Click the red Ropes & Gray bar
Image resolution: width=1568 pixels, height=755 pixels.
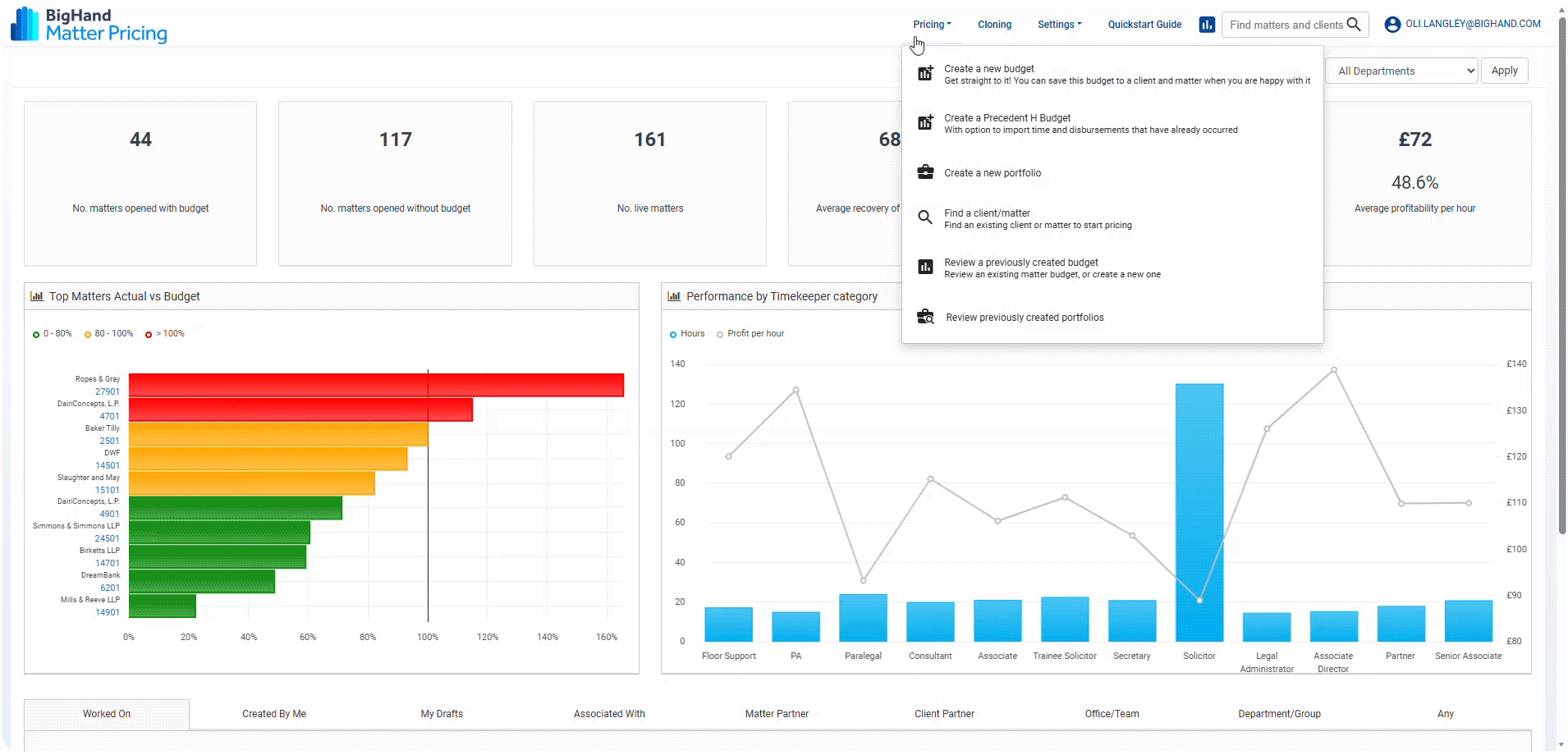tap(376, 385)
